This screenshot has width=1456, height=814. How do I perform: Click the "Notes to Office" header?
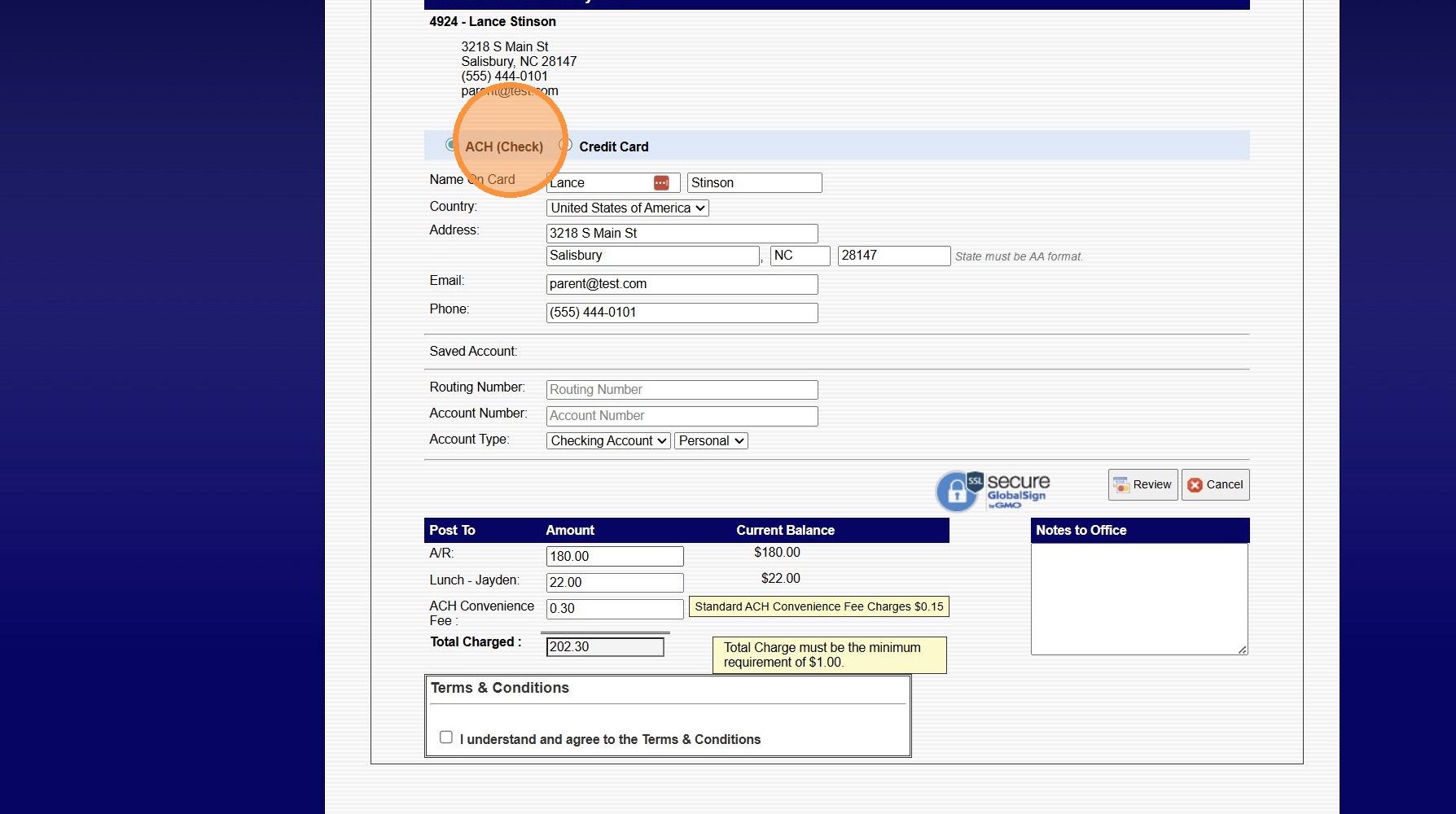(1081, 531)
